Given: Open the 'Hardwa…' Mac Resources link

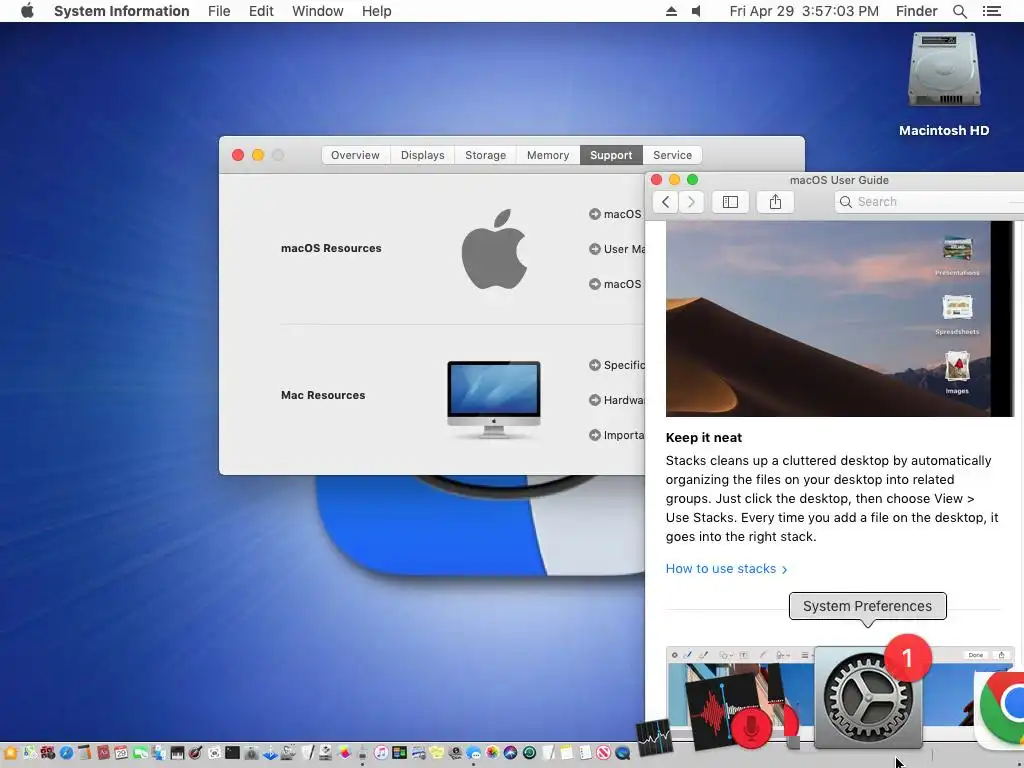Looking at the screenshot, I should [616, 400].
